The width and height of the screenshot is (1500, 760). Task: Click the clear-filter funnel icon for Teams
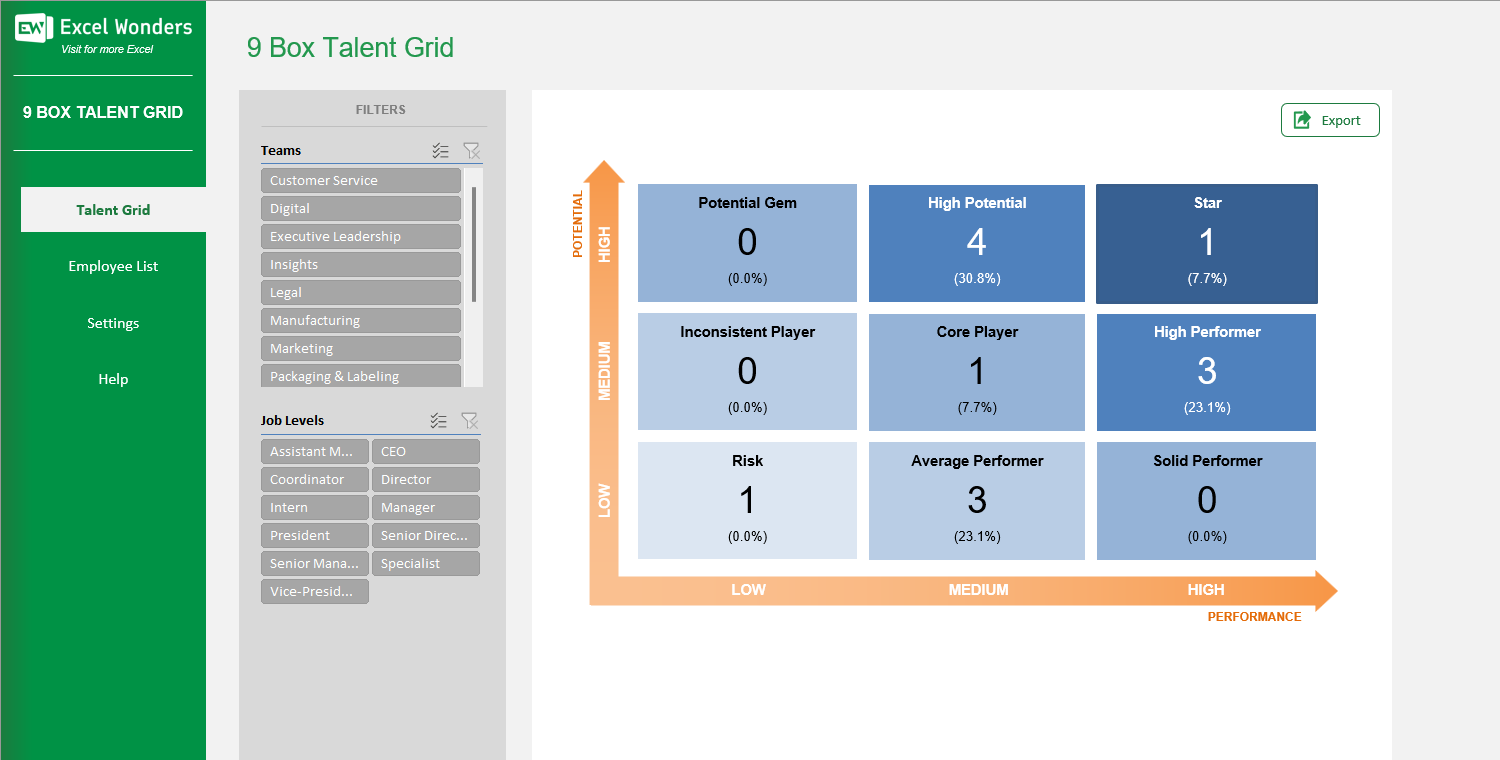(x=471, y=150)
